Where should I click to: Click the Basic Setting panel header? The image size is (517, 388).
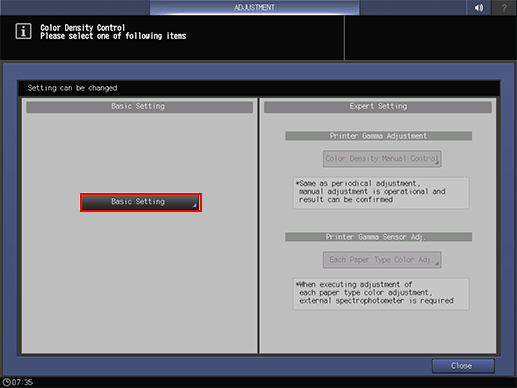[x=139, y=107]
